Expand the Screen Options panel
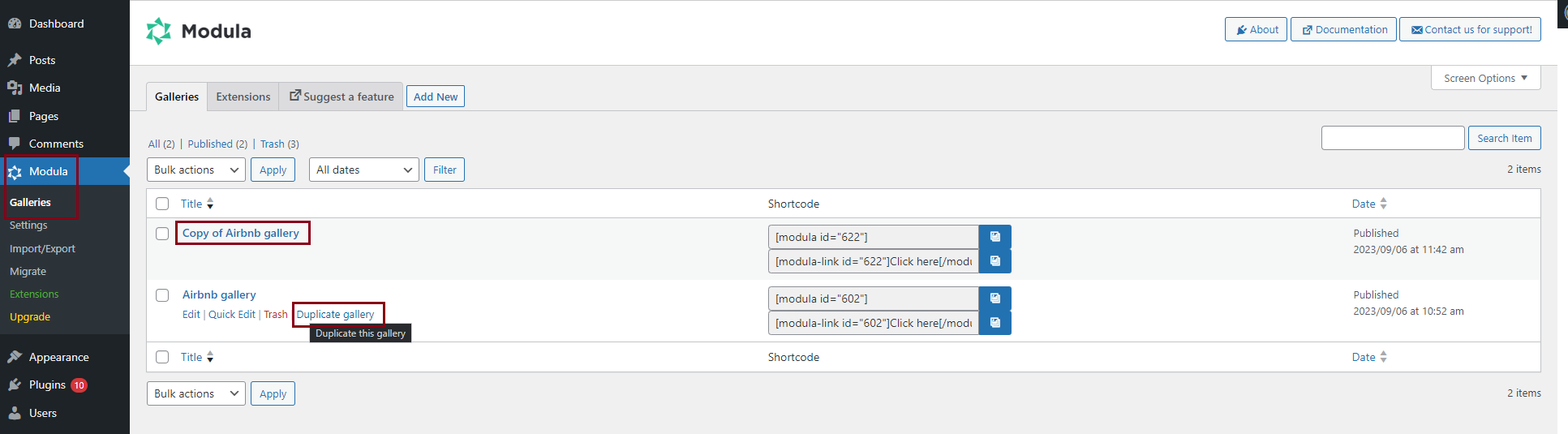The image size is (1568, 434). click(x=1485, y=79)
